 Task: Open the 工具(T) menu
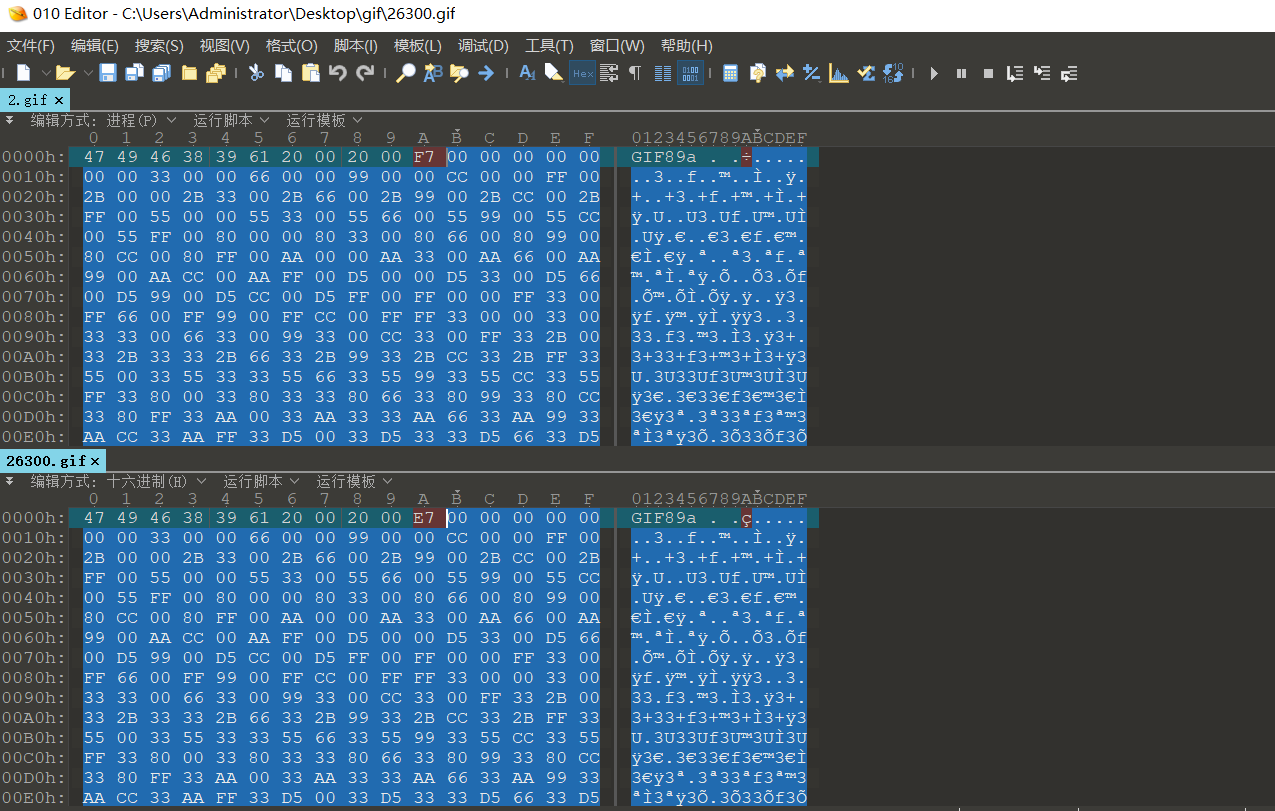[x=549, y=46]
